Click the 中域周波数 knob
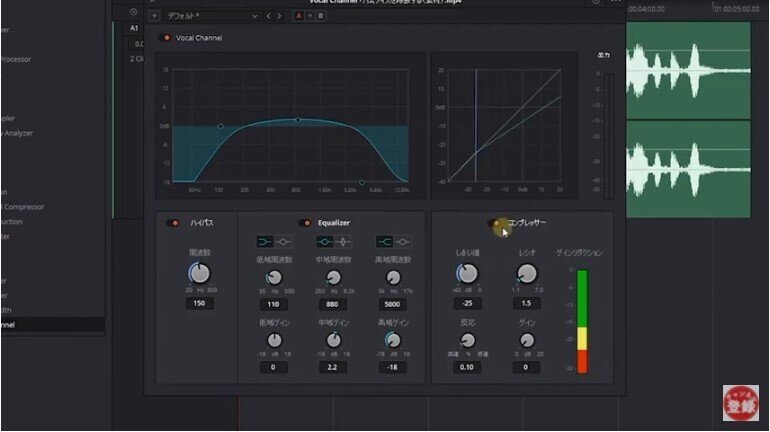 click(333, 277)
